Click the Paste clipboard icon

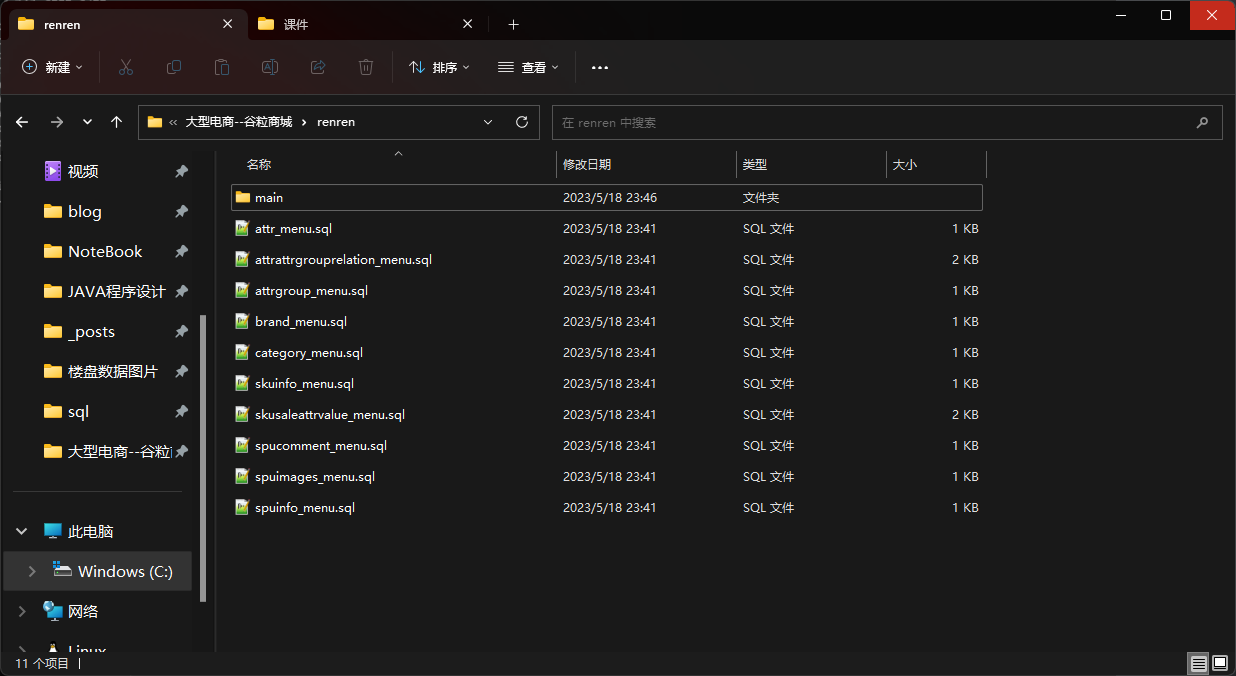pos(222,67)
